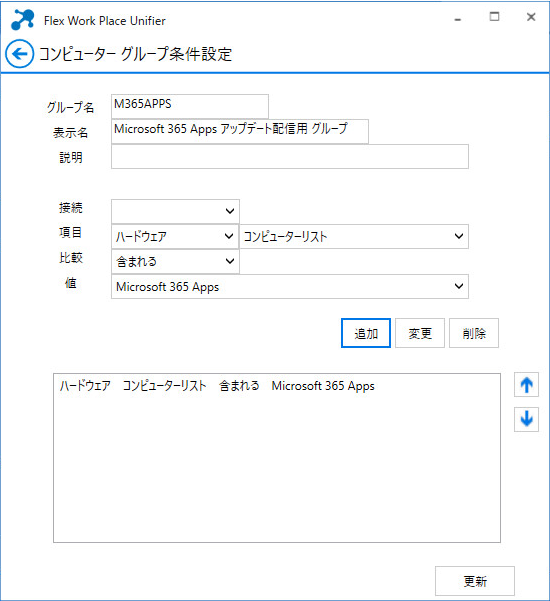Click the 値 label
This screenshot has width=550, height=601.
coord(71,283)
